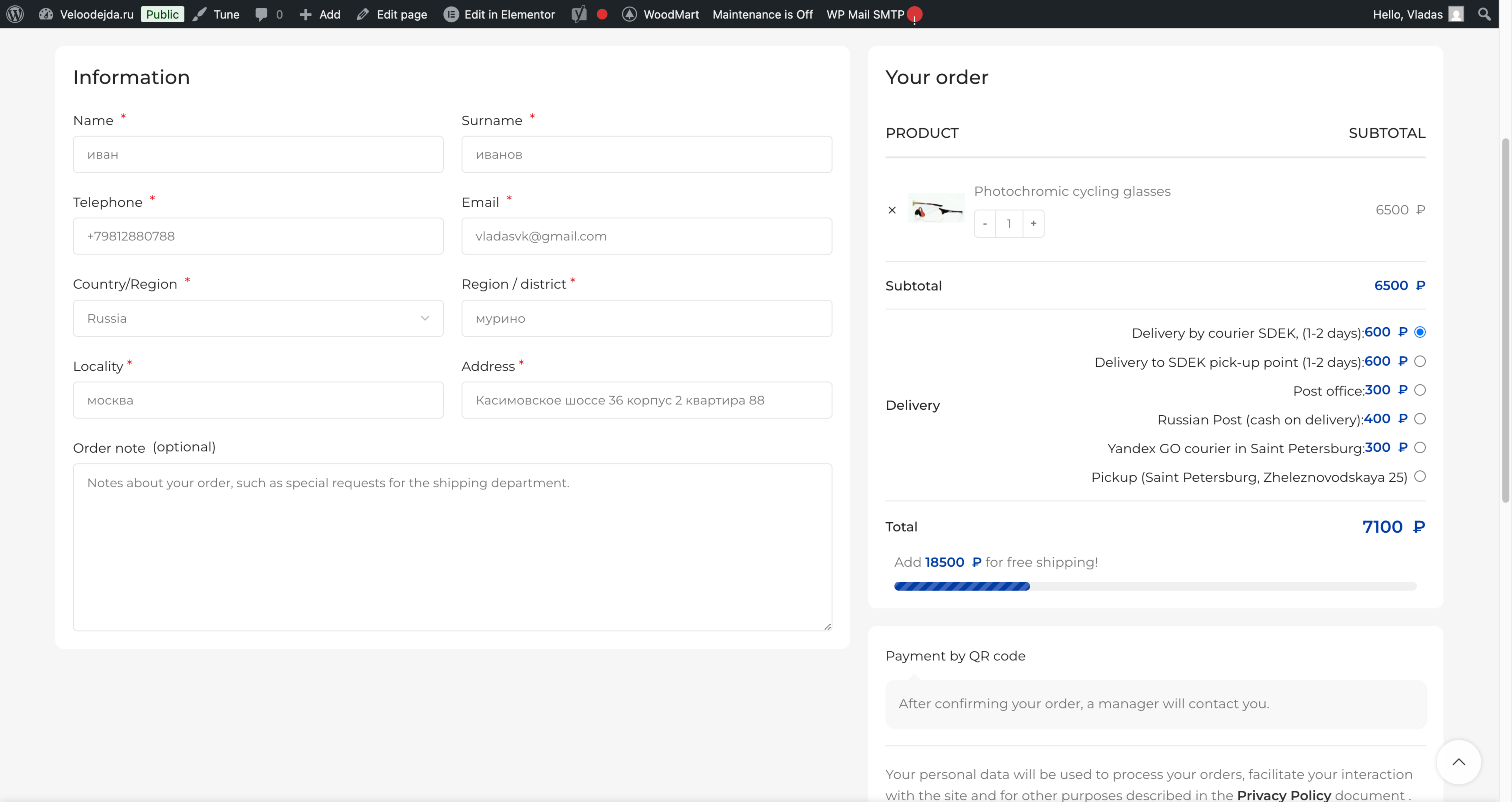Open the Tune menu item
This screenshot has width=1512, height=802.
pyautogui.click(x=227, y=14)
